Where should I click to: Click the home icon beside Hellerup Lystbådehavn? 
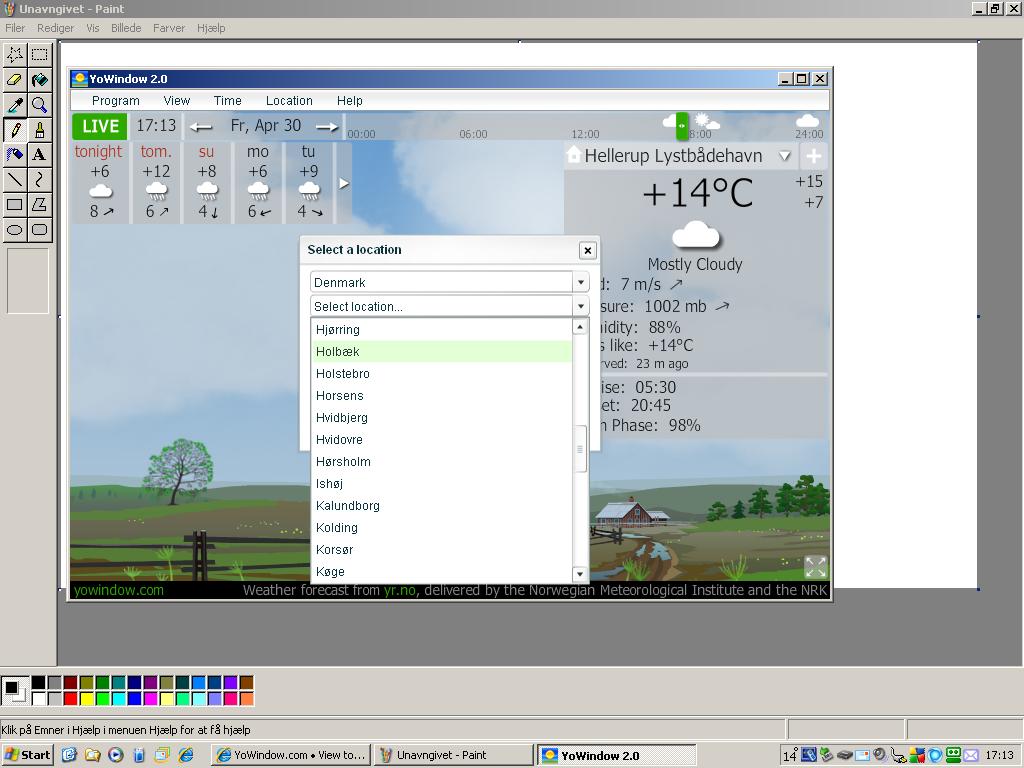573,155
